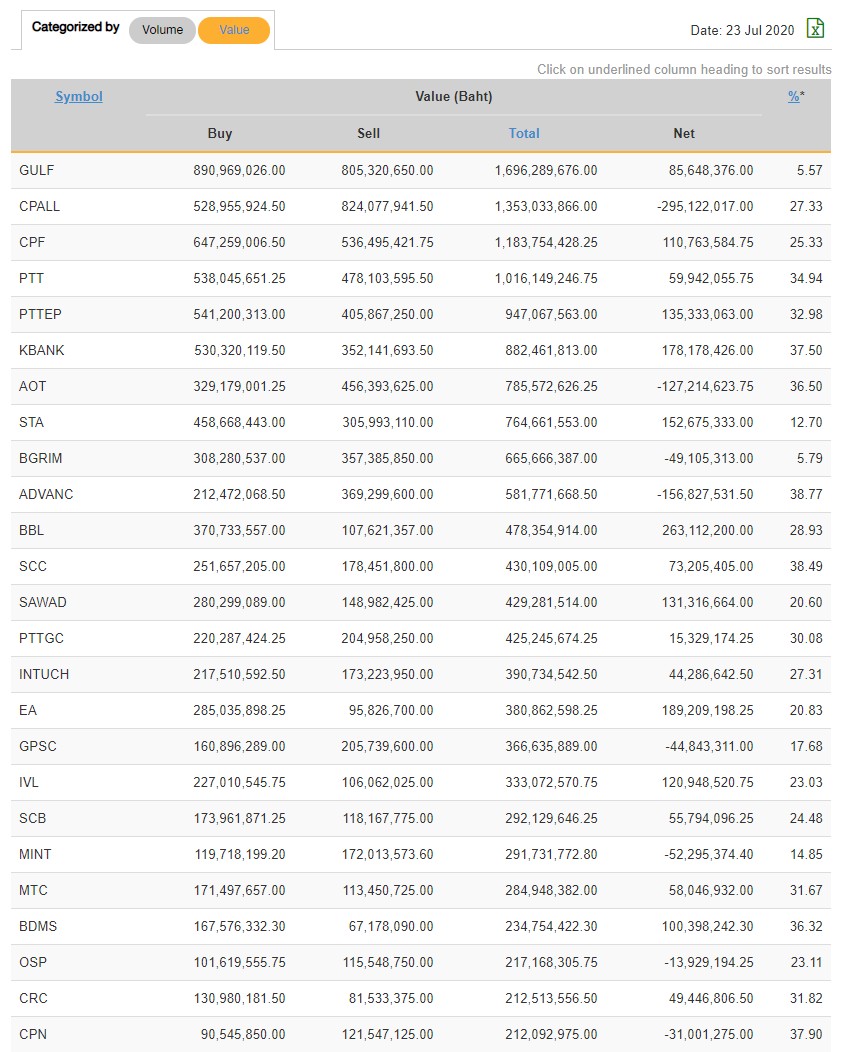844x1052 pixels.
Task: Download the Excel export file
Action: tap(816, 29)
